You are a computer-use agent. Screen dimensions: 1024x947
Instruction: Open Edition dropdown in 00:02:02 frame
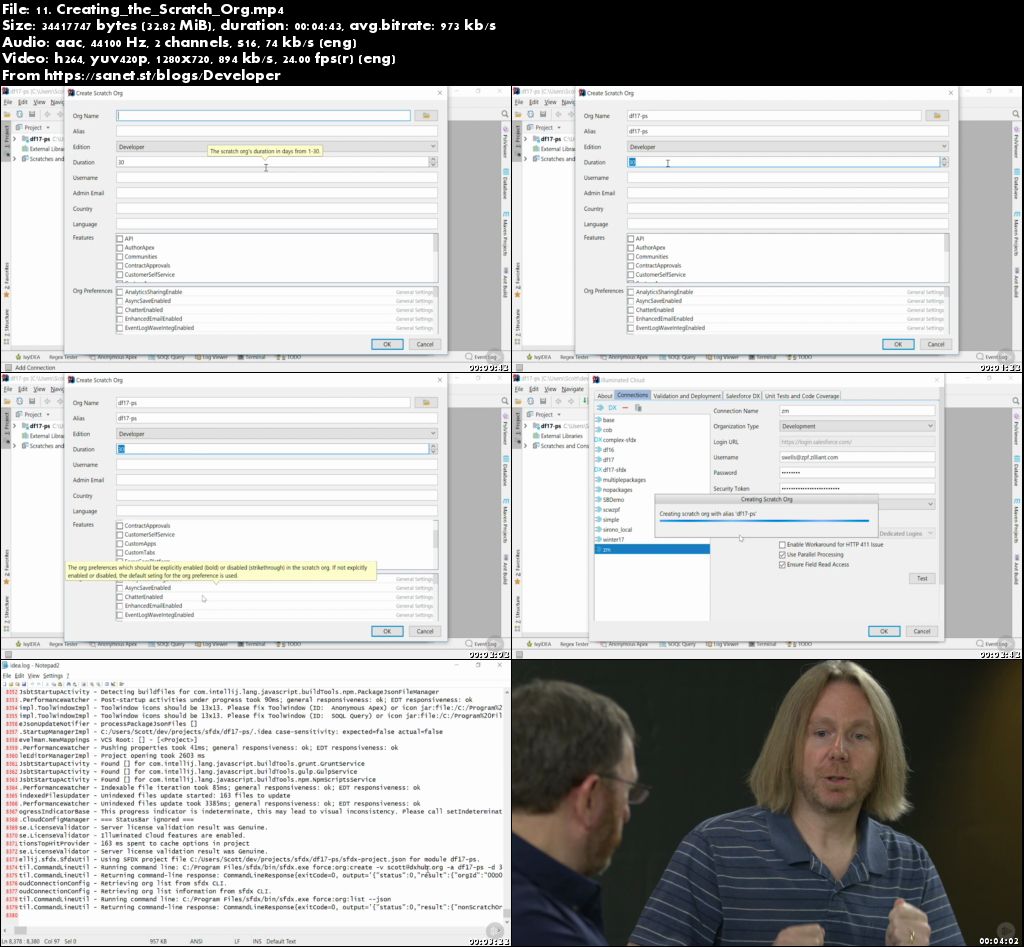277,434
